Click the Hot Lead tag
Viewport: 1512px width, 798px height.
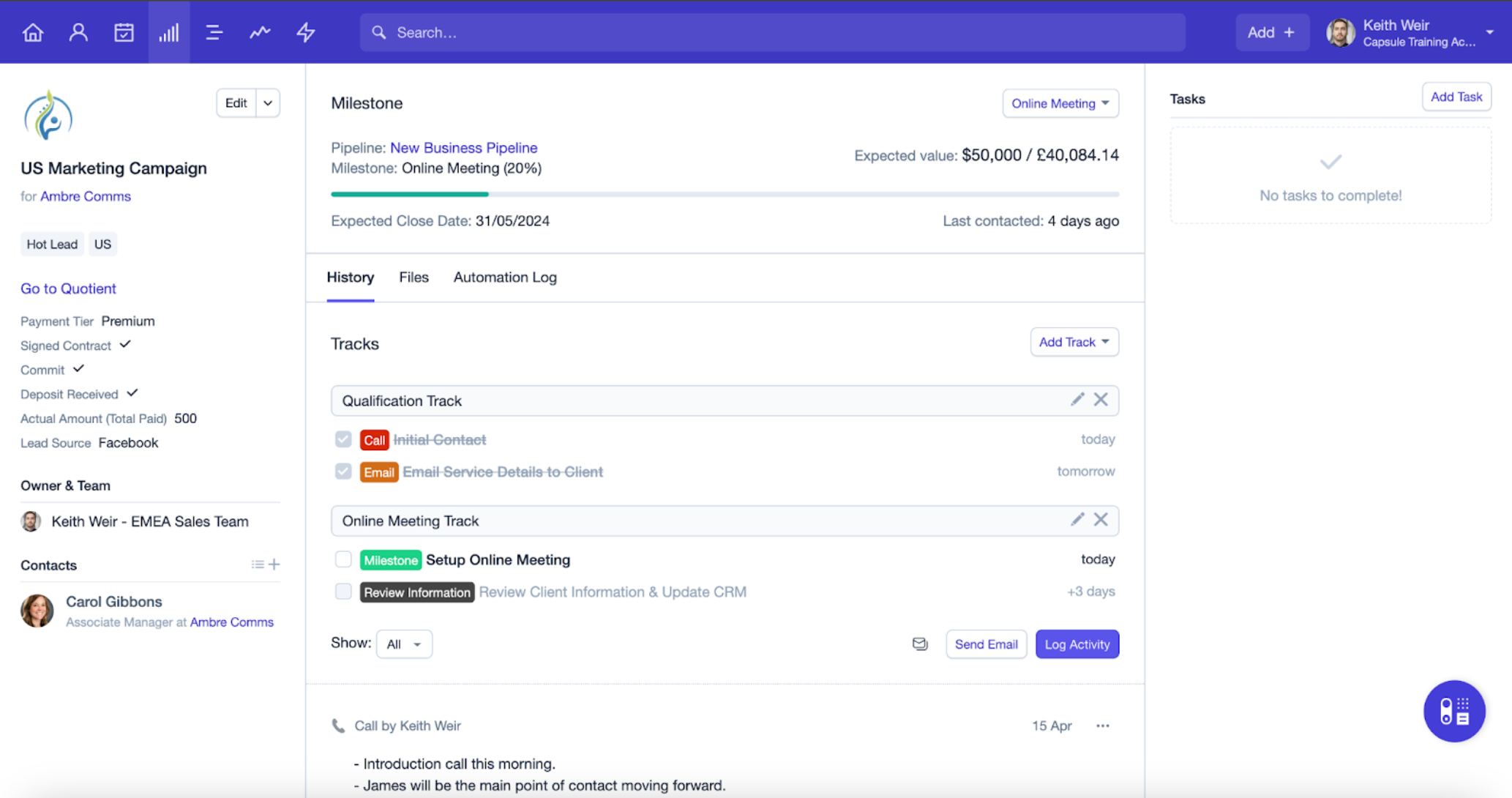(x=52, y=245)
